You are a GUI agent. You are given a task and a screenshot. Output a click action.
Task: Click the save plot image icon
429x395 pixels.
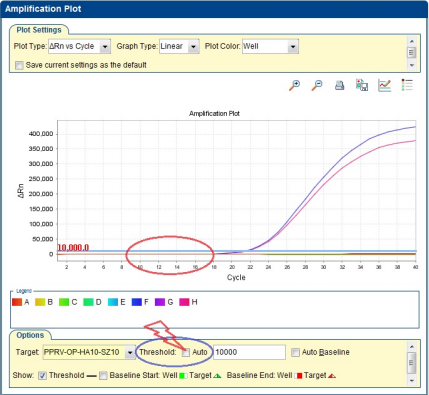pos(362,85)
